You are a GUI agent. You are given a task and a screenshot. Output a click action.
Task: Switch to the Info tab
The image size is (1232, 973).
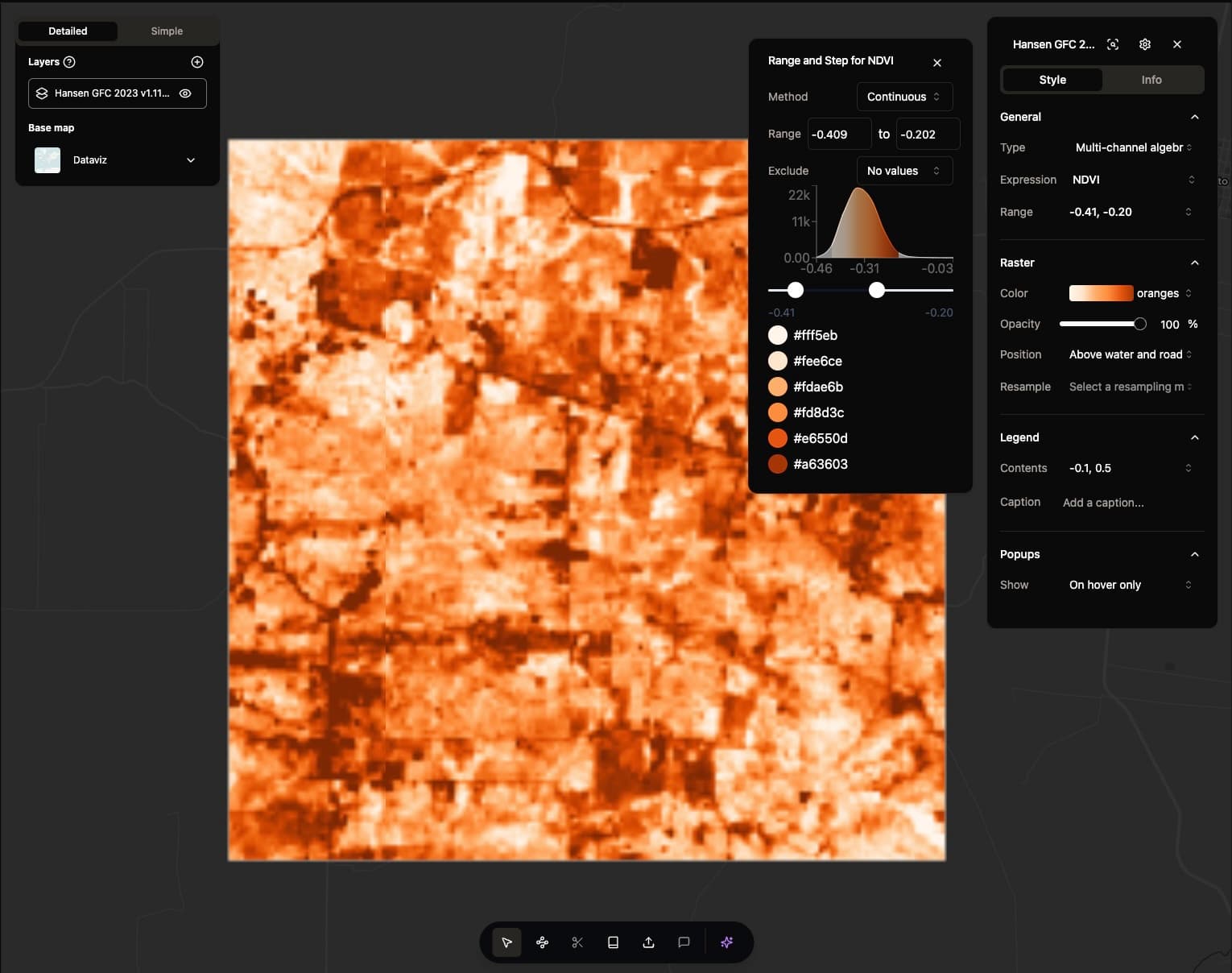(1151, 80)
